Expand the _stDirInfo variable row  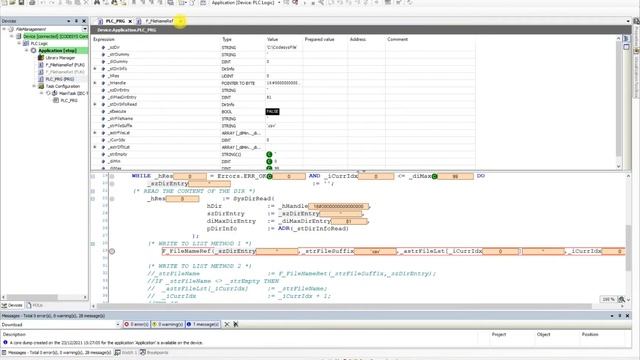95,69
